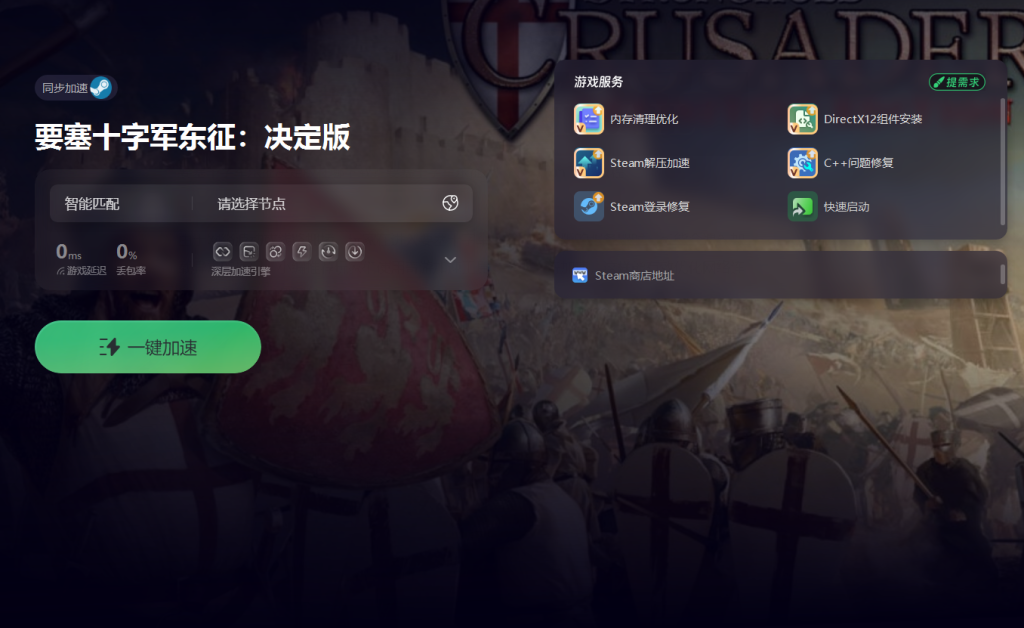Open C++问题修复 tool
This screenshot has height=628, width=1024.
tap(840, 163)
